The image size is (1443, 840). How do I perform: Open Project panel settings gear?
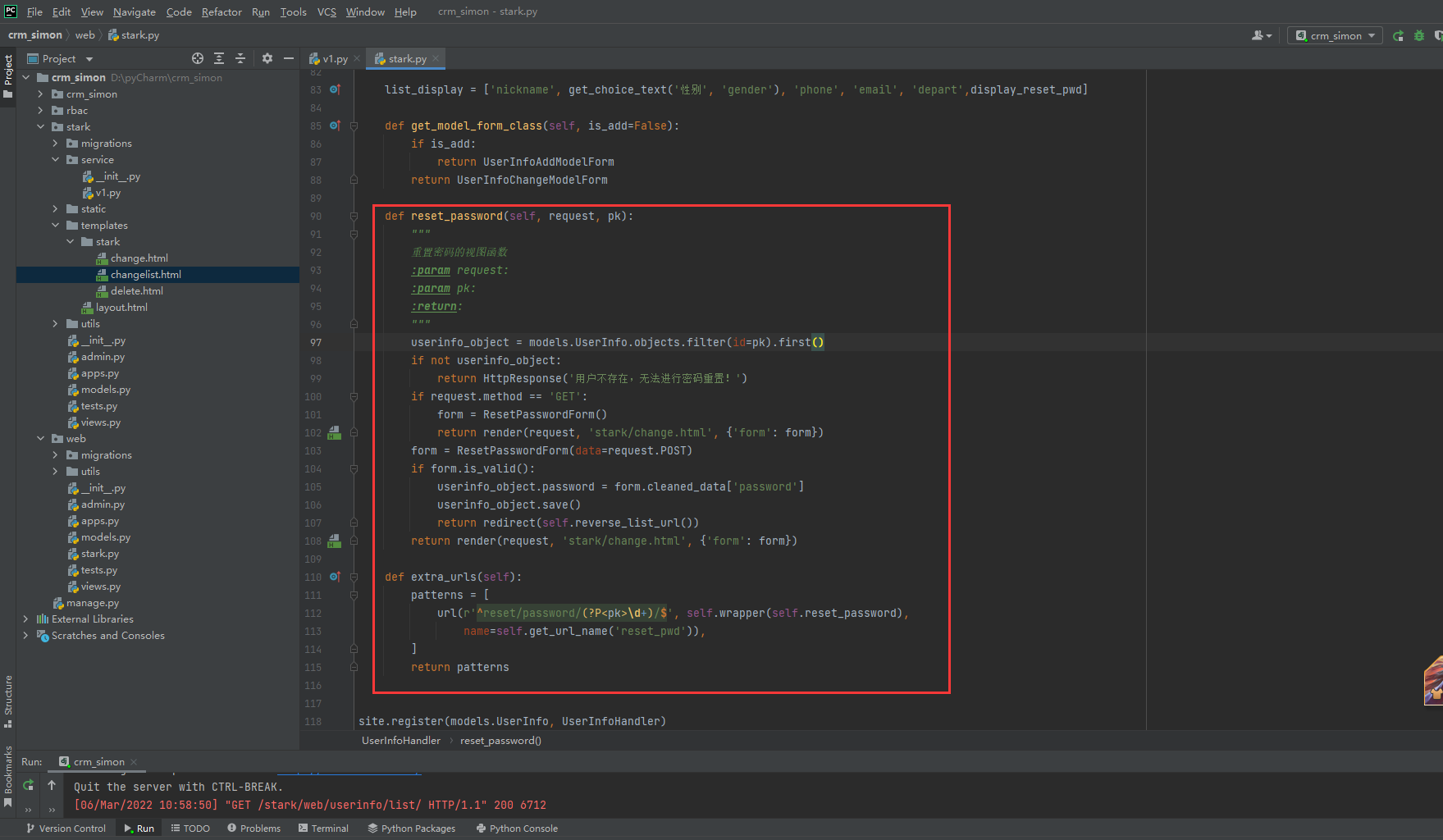pos(267,58)
